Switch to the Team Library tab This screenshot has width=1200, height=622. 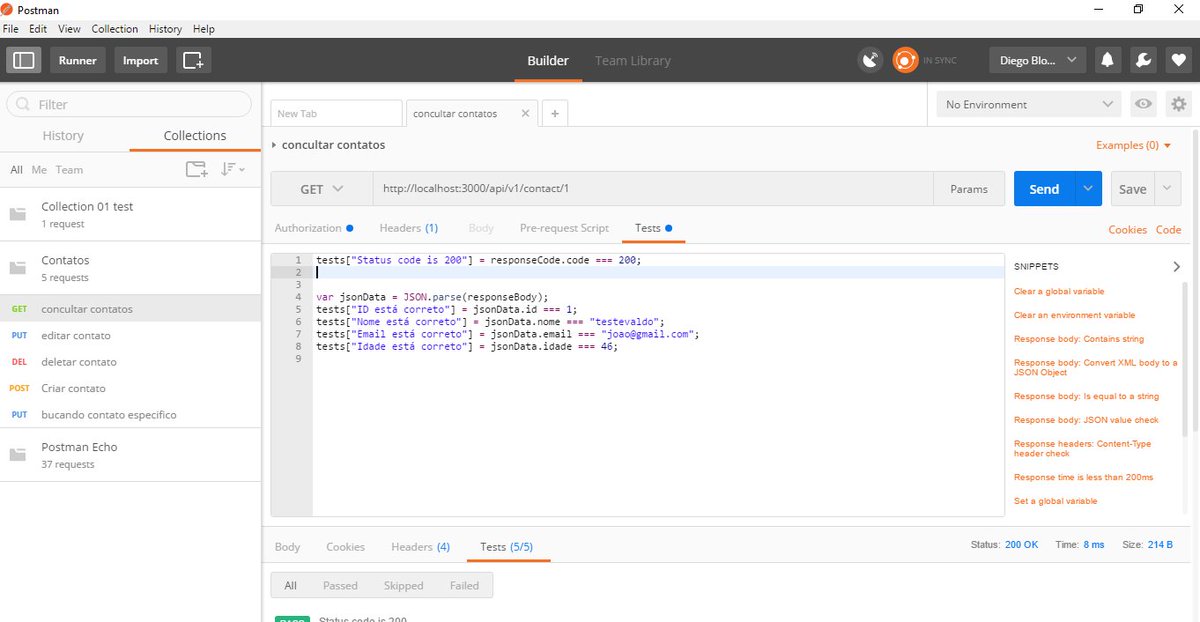click(633, 60)
